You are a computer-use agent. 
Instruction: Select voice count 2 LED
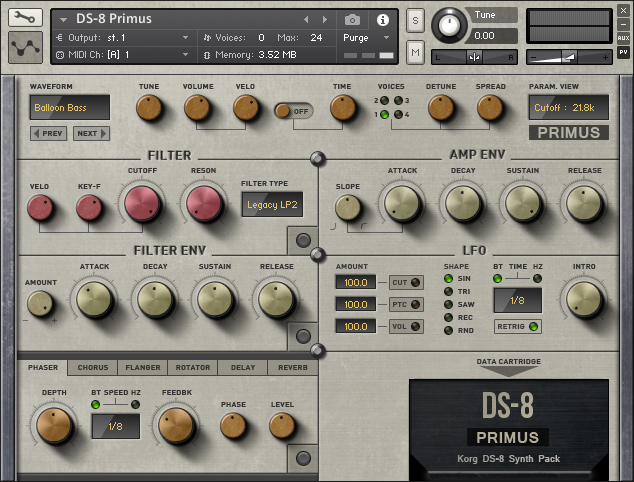point(385,100)
